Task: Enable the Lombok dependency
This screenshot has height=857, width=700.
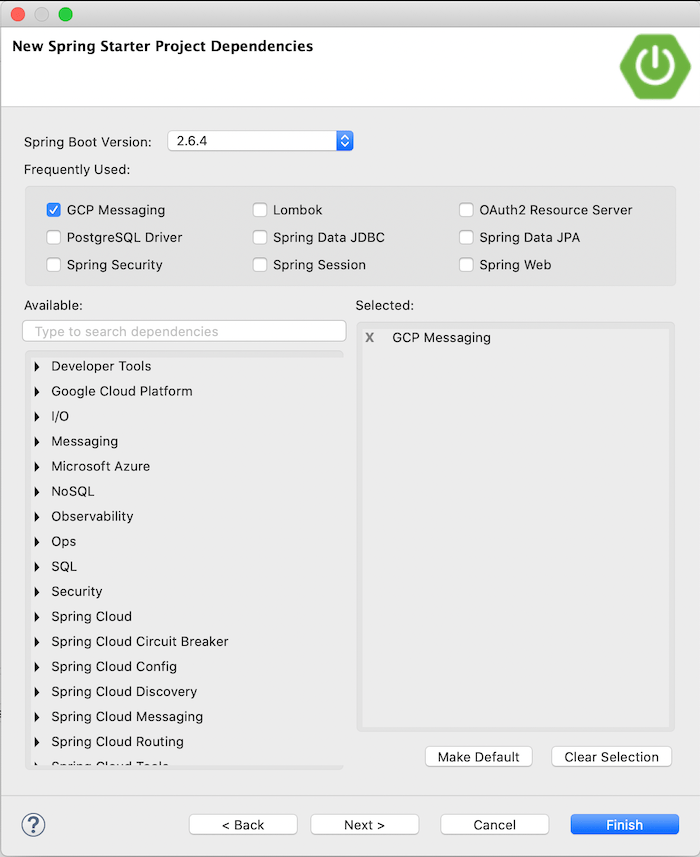Action: tap(260, 210)
